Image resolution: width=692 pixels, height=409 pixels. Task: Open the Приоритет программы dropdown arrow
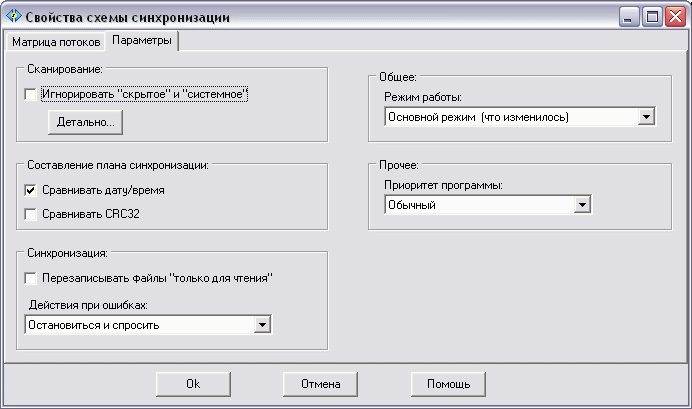coord(582,205)
